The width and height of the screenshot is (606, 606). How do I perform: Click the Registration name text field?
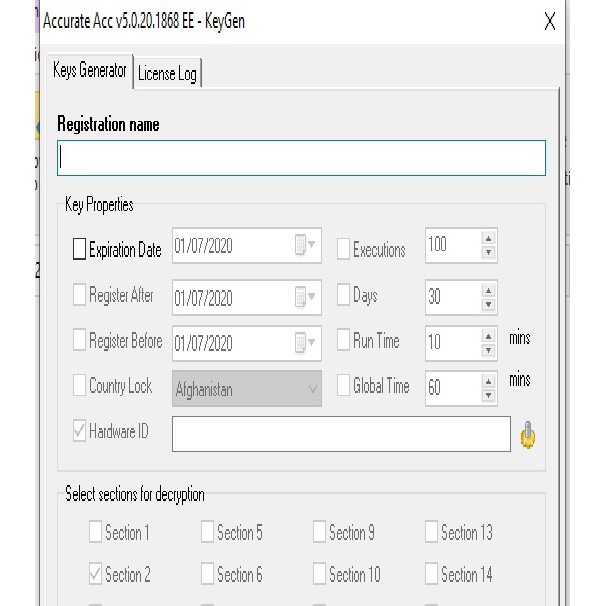pos(301,158)
